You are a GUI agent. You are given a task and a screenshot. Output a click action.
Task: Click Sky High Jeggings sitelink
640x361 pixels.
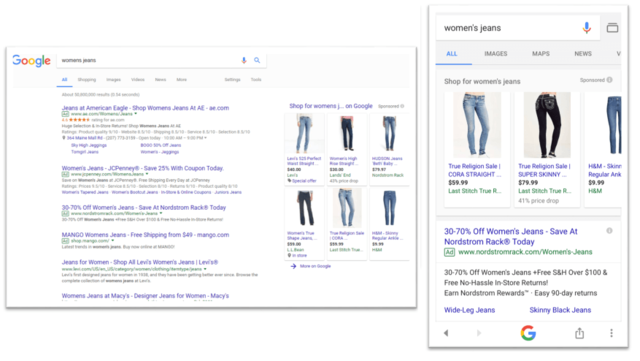[x=89, y=145]
